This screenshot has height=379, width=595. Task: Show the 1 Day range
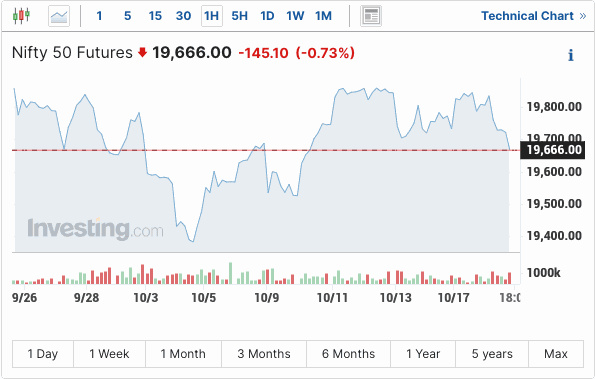(43, 354)
